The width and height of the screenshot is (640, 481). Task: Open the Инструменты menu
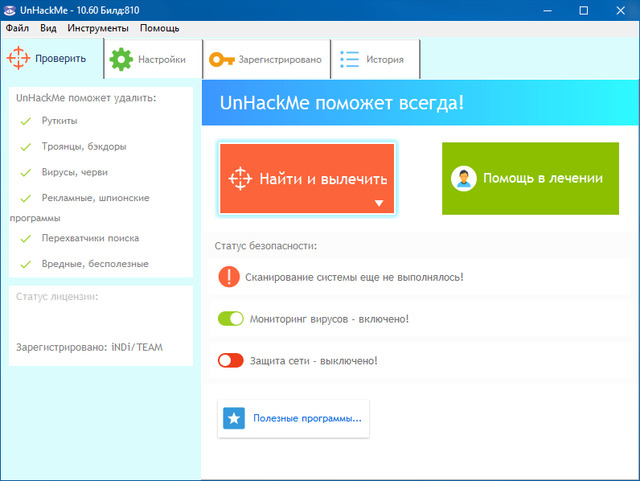98,28
